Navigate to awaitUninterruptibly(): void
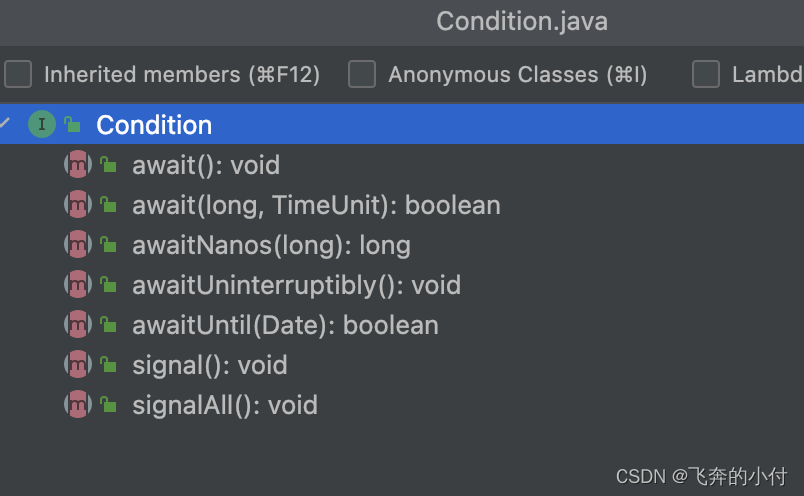The image size is (804, 496). click(296, 285)
